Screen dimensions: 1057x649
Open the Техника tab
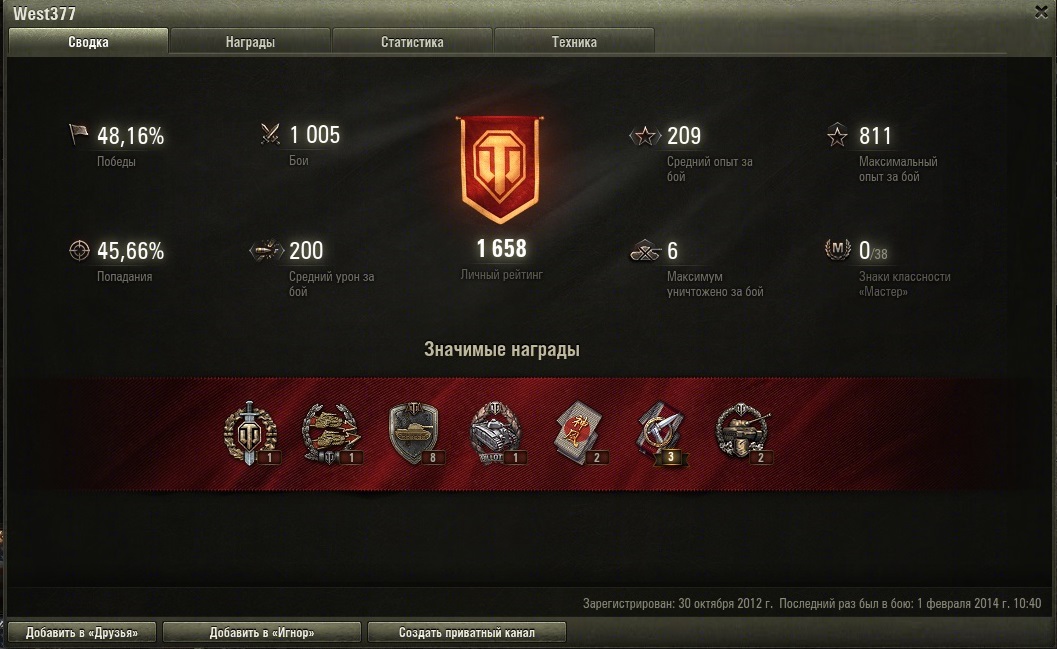coord(574,41)
